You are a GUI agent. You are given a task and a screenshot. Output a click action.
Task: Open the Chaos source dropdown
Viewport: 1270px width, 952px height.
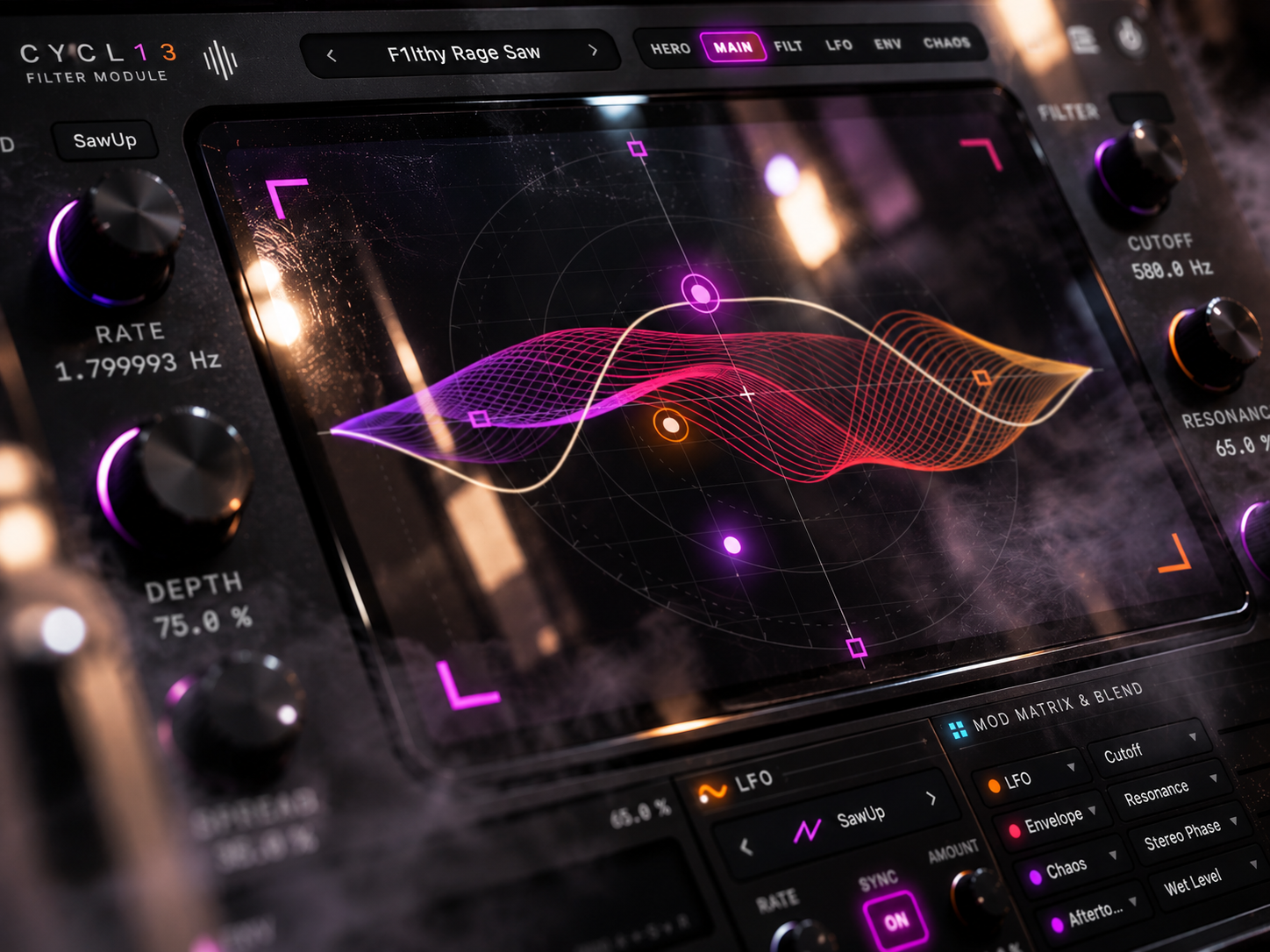point(1075,868)
